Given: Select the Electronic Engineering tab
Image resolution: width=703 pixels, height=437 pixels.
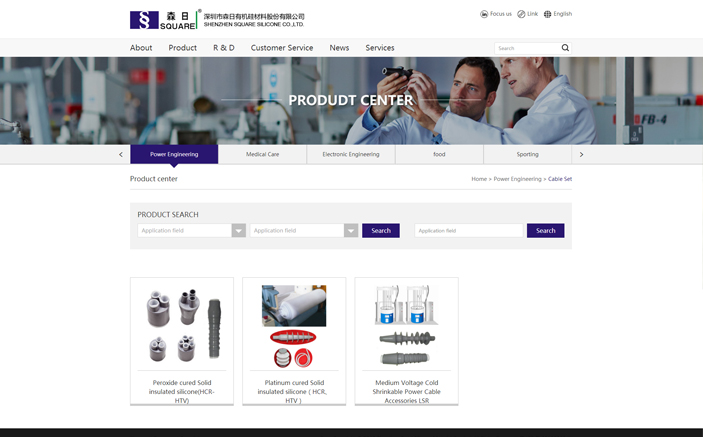Looking at the screenshot, I should (351, 154).
